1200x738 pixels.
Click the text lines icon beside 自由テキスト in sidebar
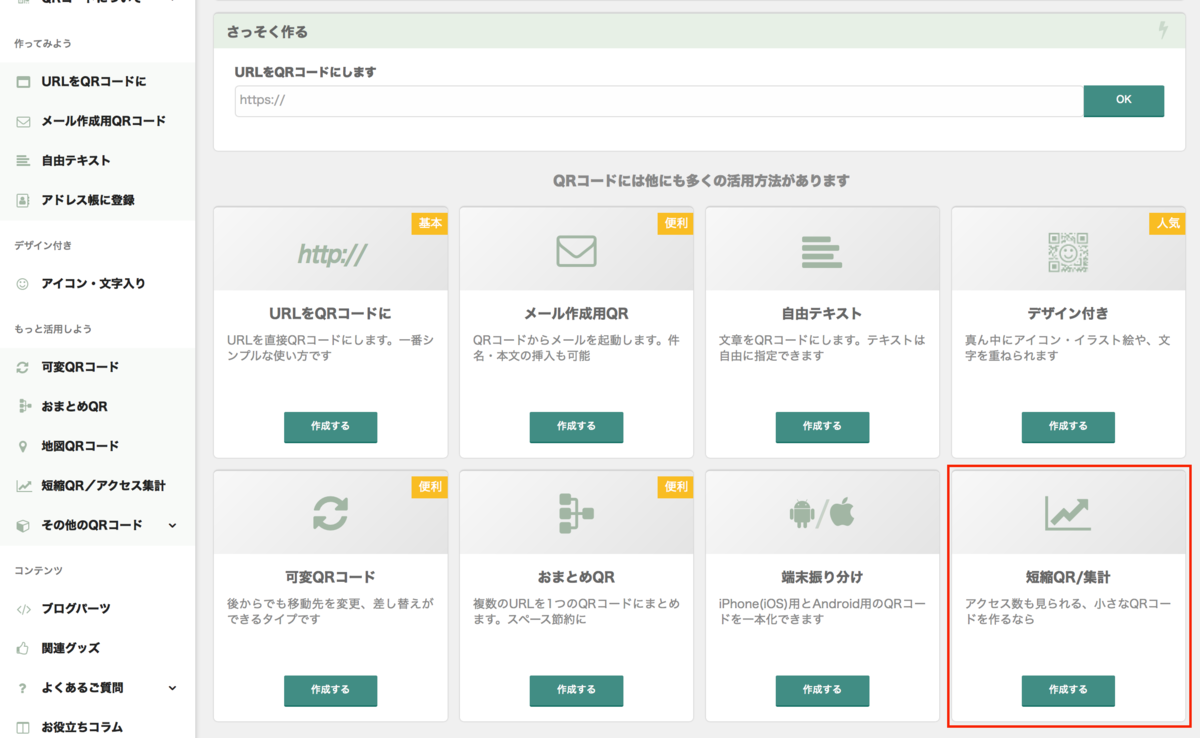(x=23, y=161)
